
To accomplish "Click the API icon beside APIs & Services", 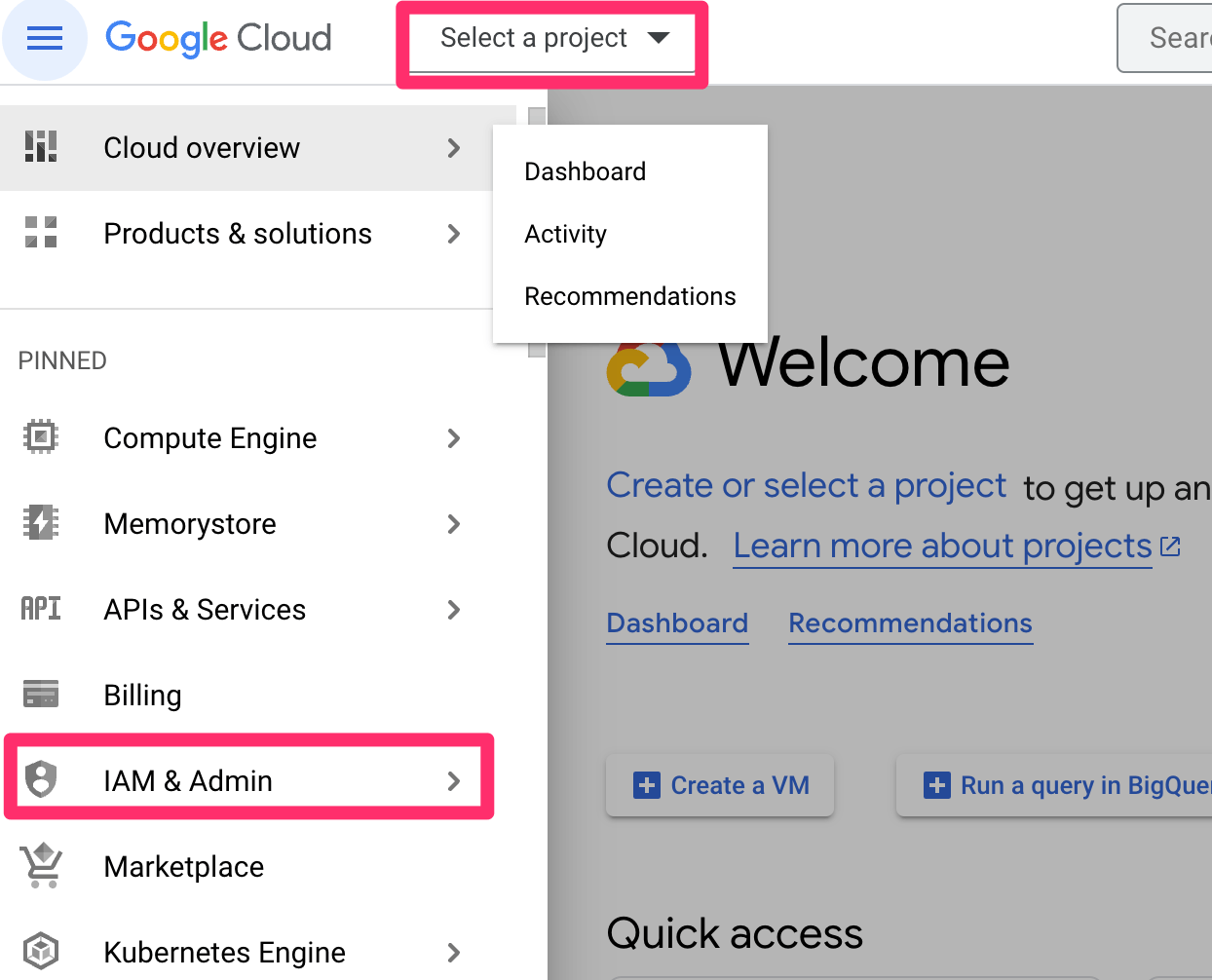I will (41, 609).
